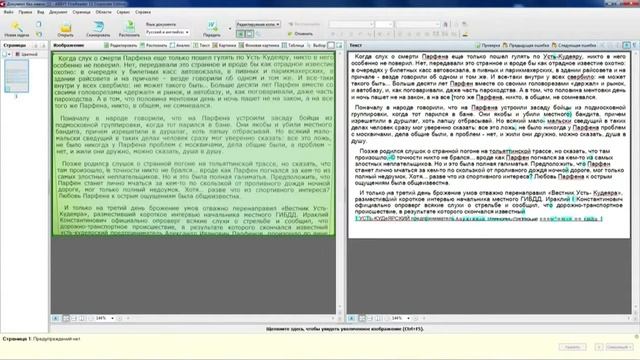
Task: Go to Предыдущая ошибка
Action: pos(527,45)
